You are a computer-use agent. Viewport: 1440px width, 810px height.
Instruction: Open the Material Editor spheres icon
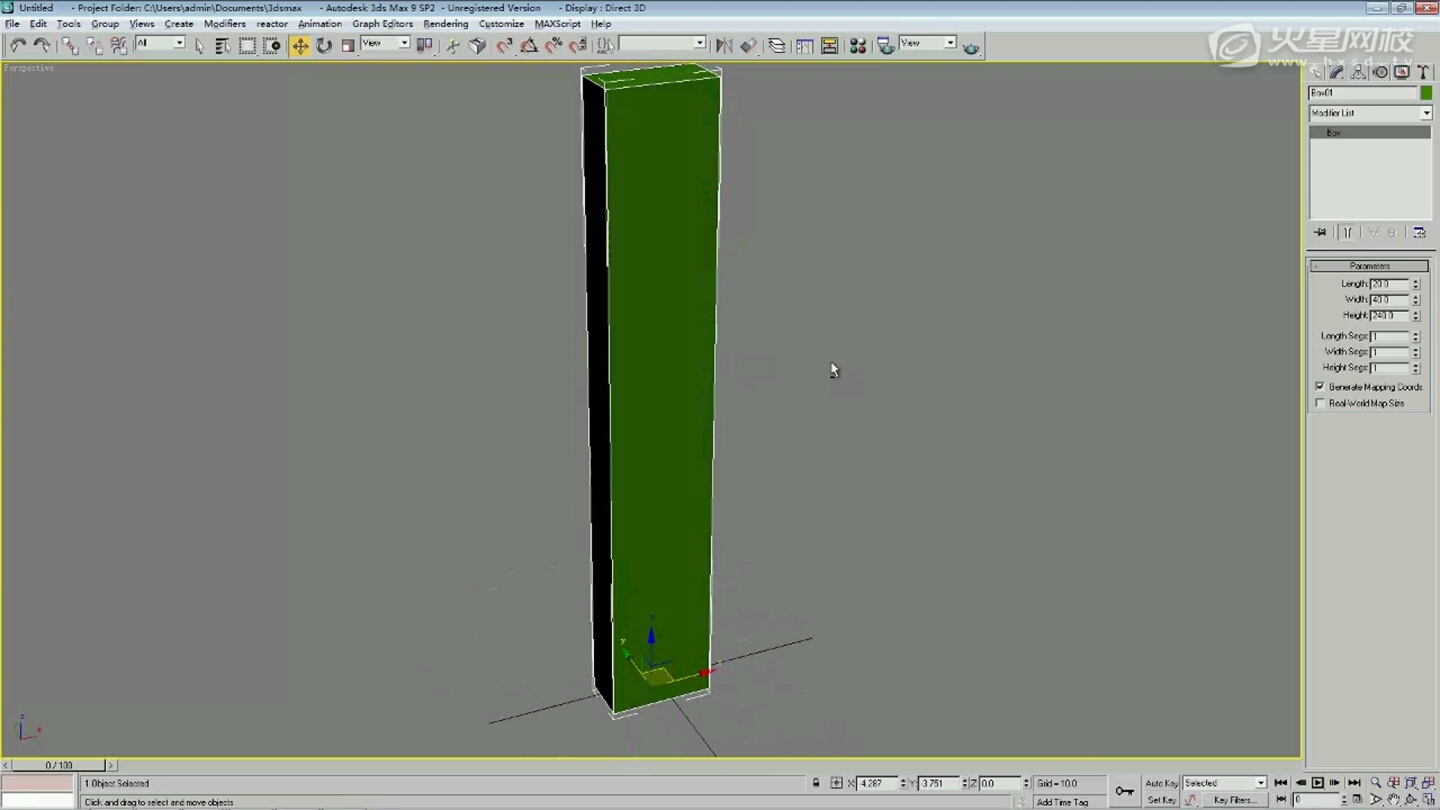858,45
